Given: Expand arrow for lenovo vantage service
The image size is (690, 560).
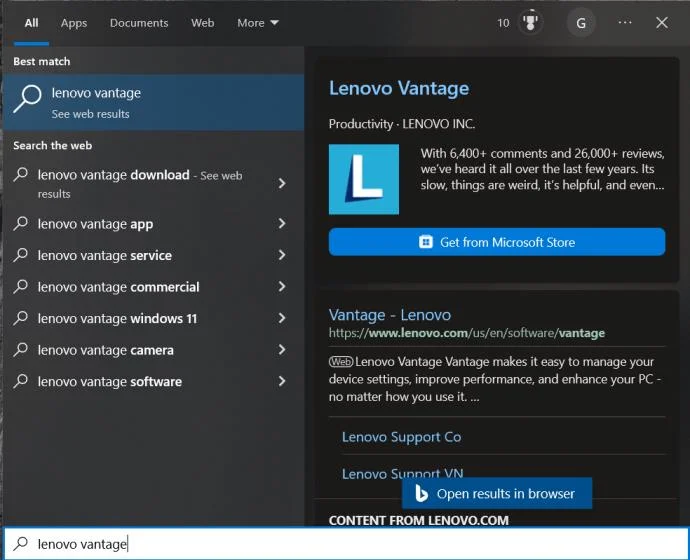Looking at the screenshot, I should [282, 255].
